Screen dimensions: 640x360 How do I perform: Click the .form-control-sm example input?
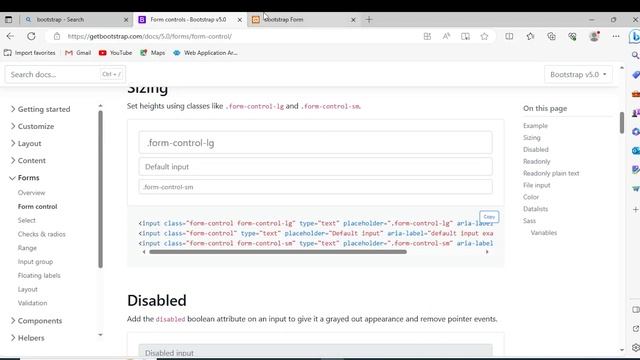pyautogui.click(x=316, y=187)
